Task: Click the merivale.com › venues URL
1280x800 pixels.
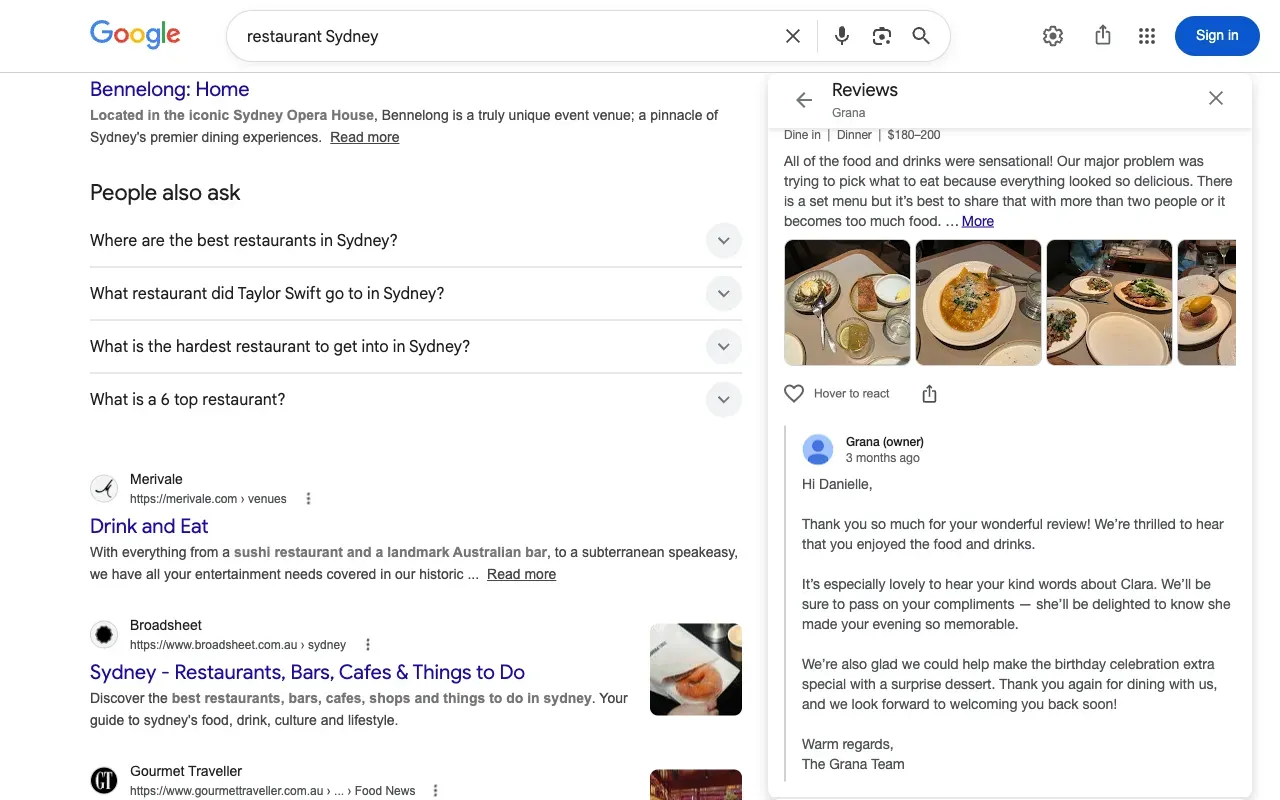Action: pyautogui.click(x=208, y=499)
